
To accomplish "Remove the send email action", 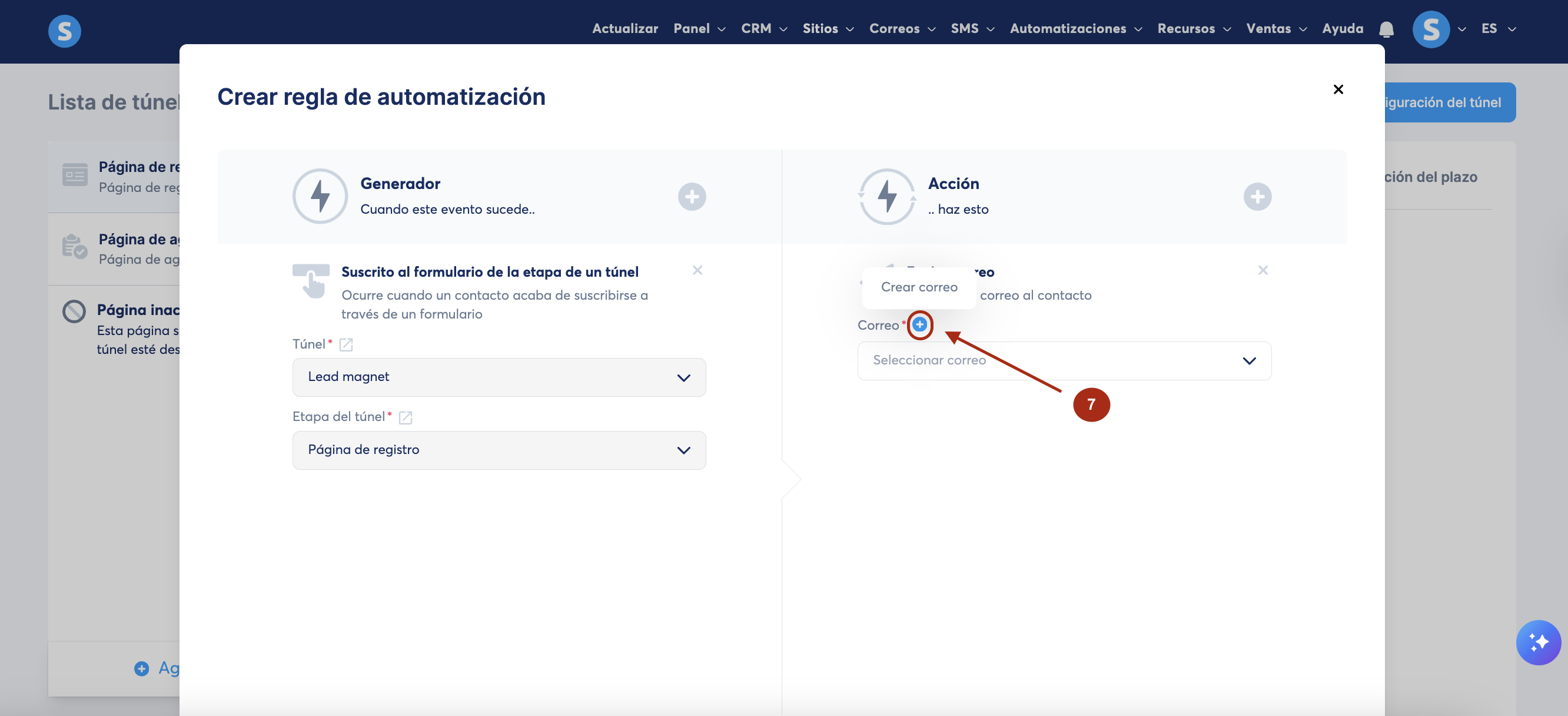I will pos(1263,270).
